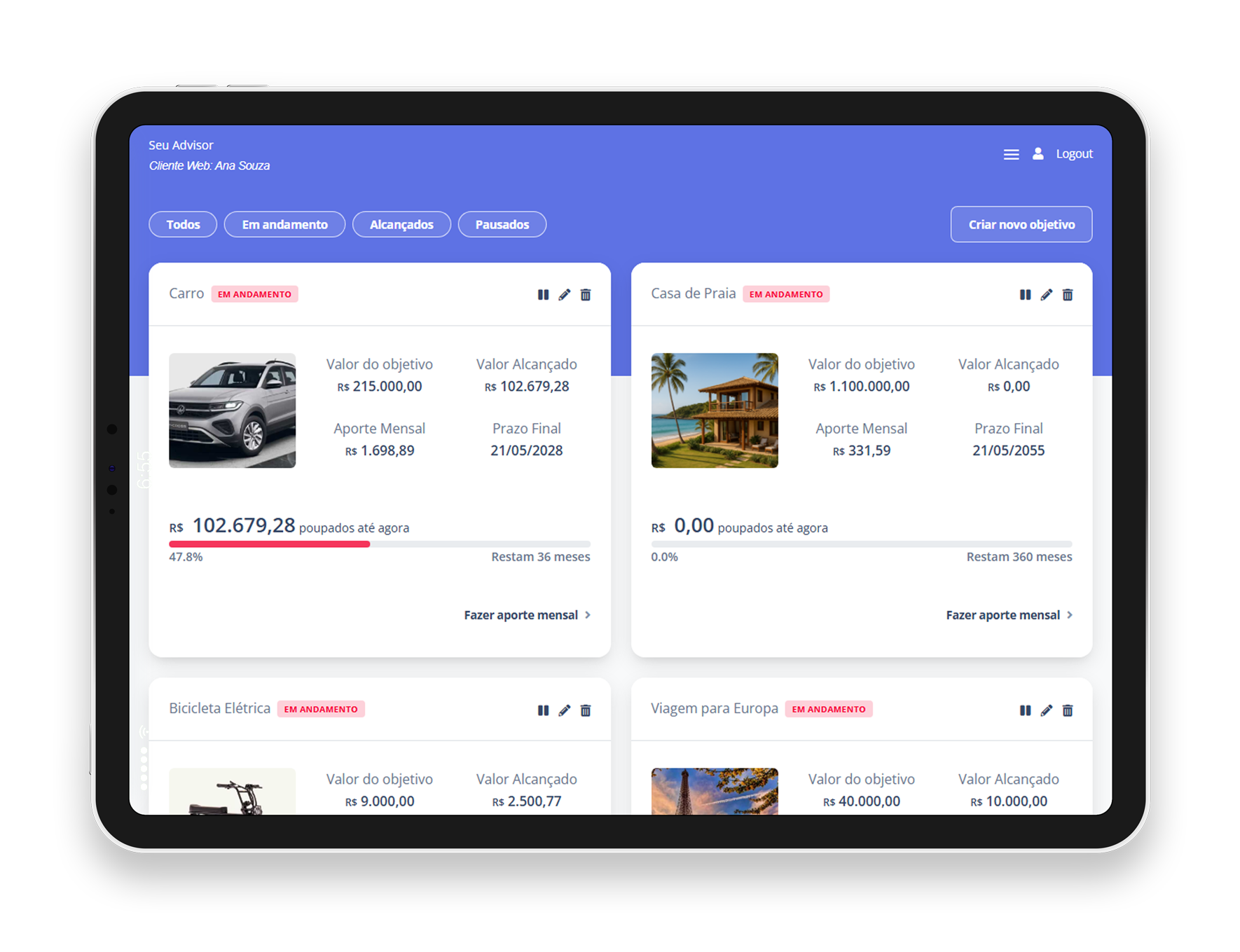The image size is (1240, 952).
Task: Edit the Bicicleta Elétrica goal
Action: (564, 710)
